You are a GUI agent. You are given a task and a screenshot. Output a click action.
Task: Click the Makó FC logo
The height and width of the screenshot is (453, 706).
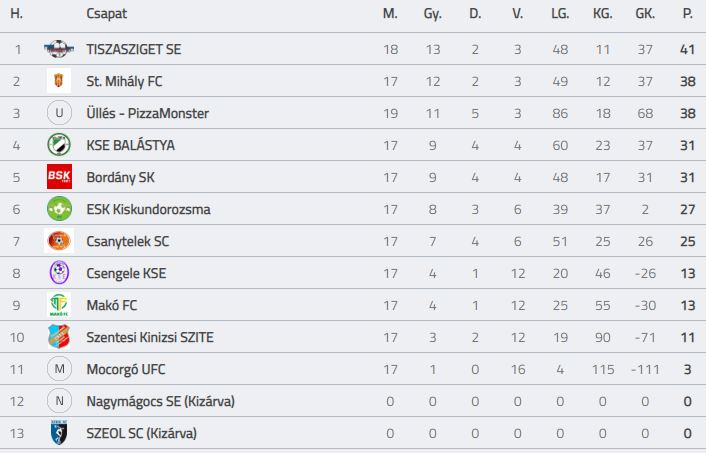point(59,305)
